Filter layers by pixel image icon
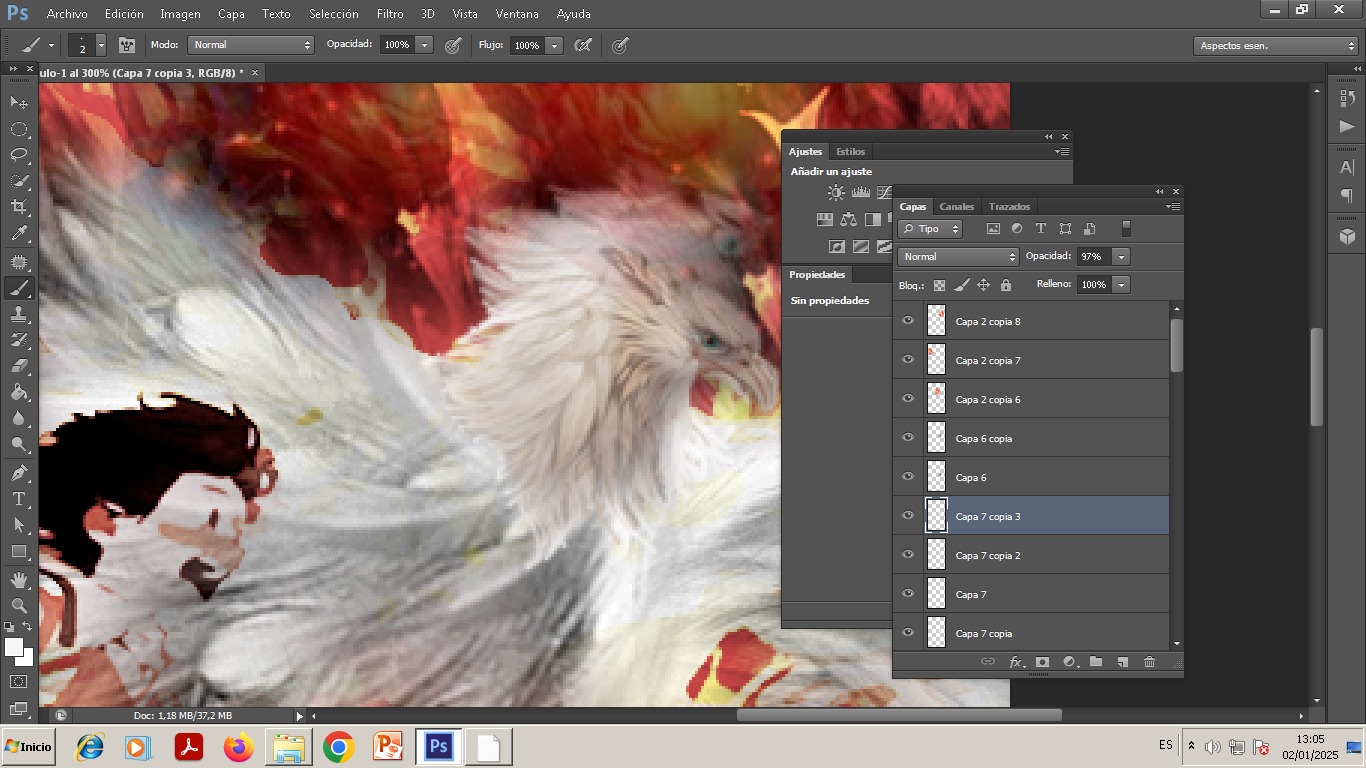The width and height of the screenshot is (1366, 768). (x=993, y=229)
